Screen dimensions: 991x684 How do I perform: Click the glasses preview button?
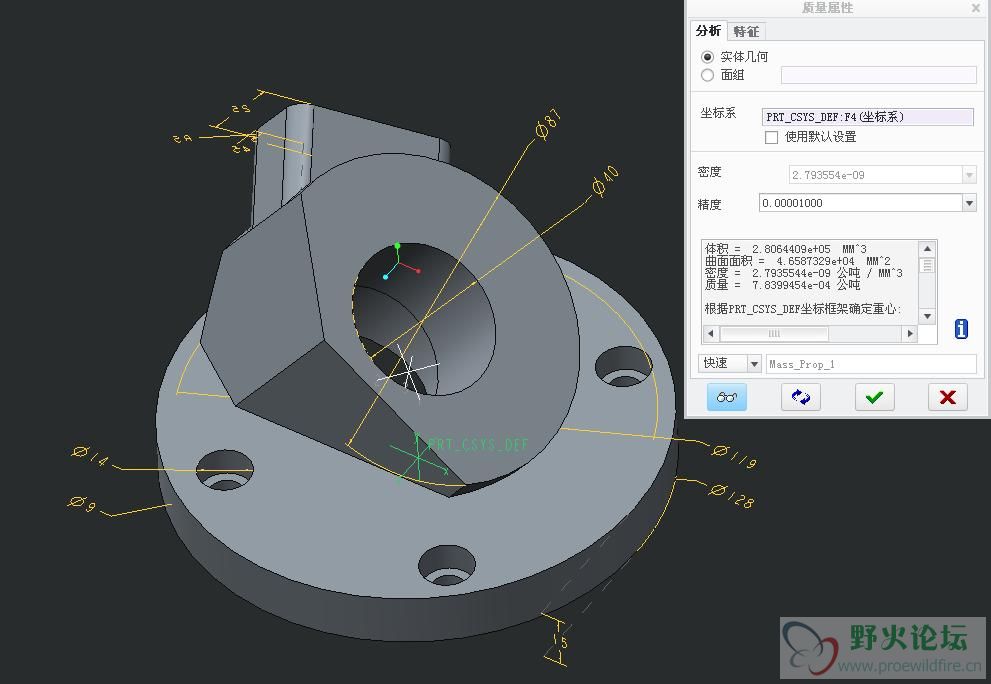click(x=727, y=397)
